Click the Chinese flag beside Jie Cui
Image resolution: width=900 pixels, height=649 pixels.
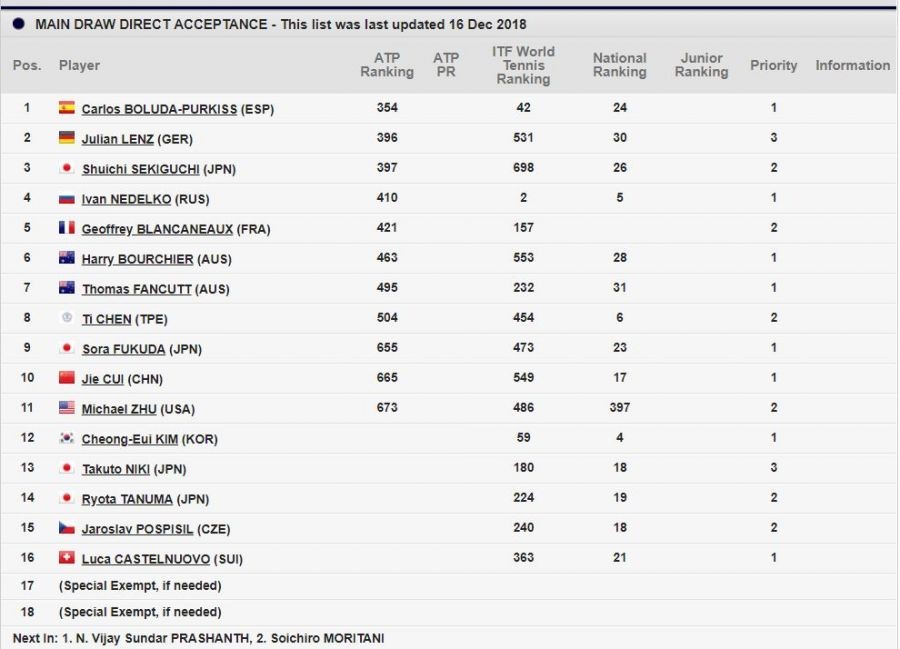coord(67,378)
